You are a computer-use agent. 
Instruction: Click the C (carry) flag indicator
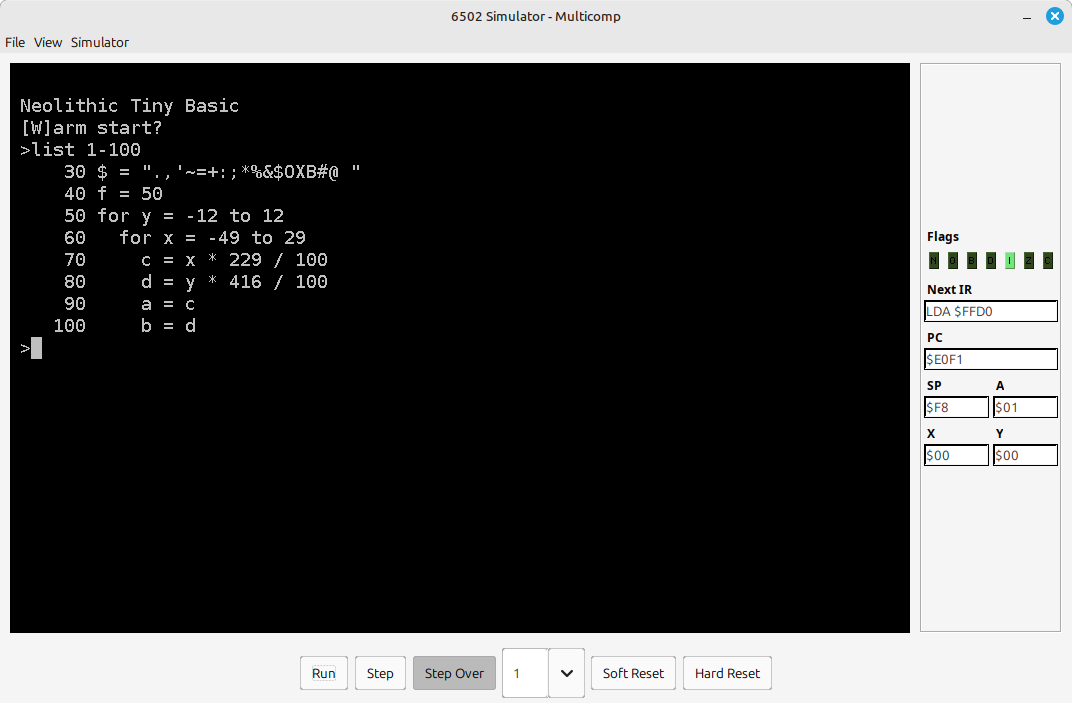pos(1048,261)
